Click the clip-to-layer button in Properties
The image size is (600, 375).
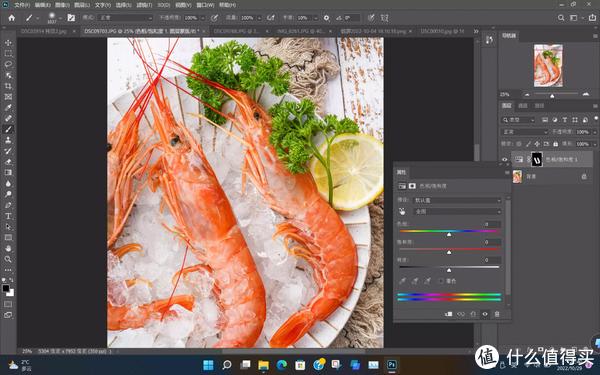448,314
